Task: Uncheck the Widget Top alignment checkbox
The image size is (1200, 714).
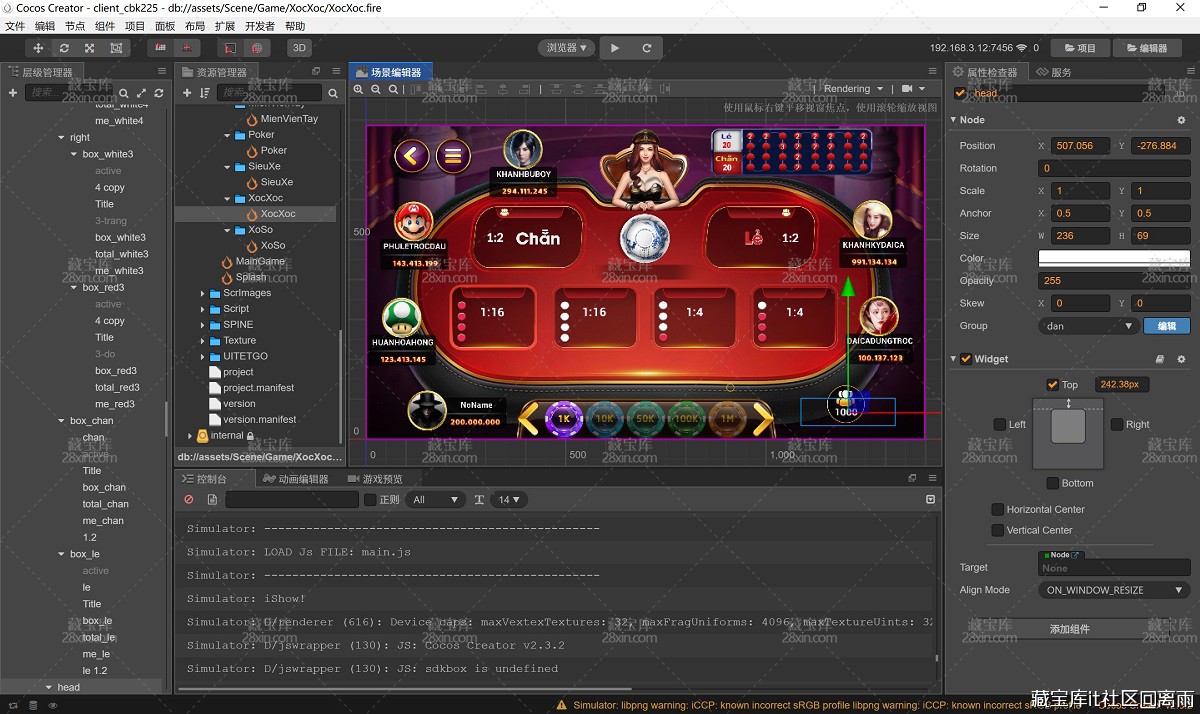Action: [x=1052, y=385]
